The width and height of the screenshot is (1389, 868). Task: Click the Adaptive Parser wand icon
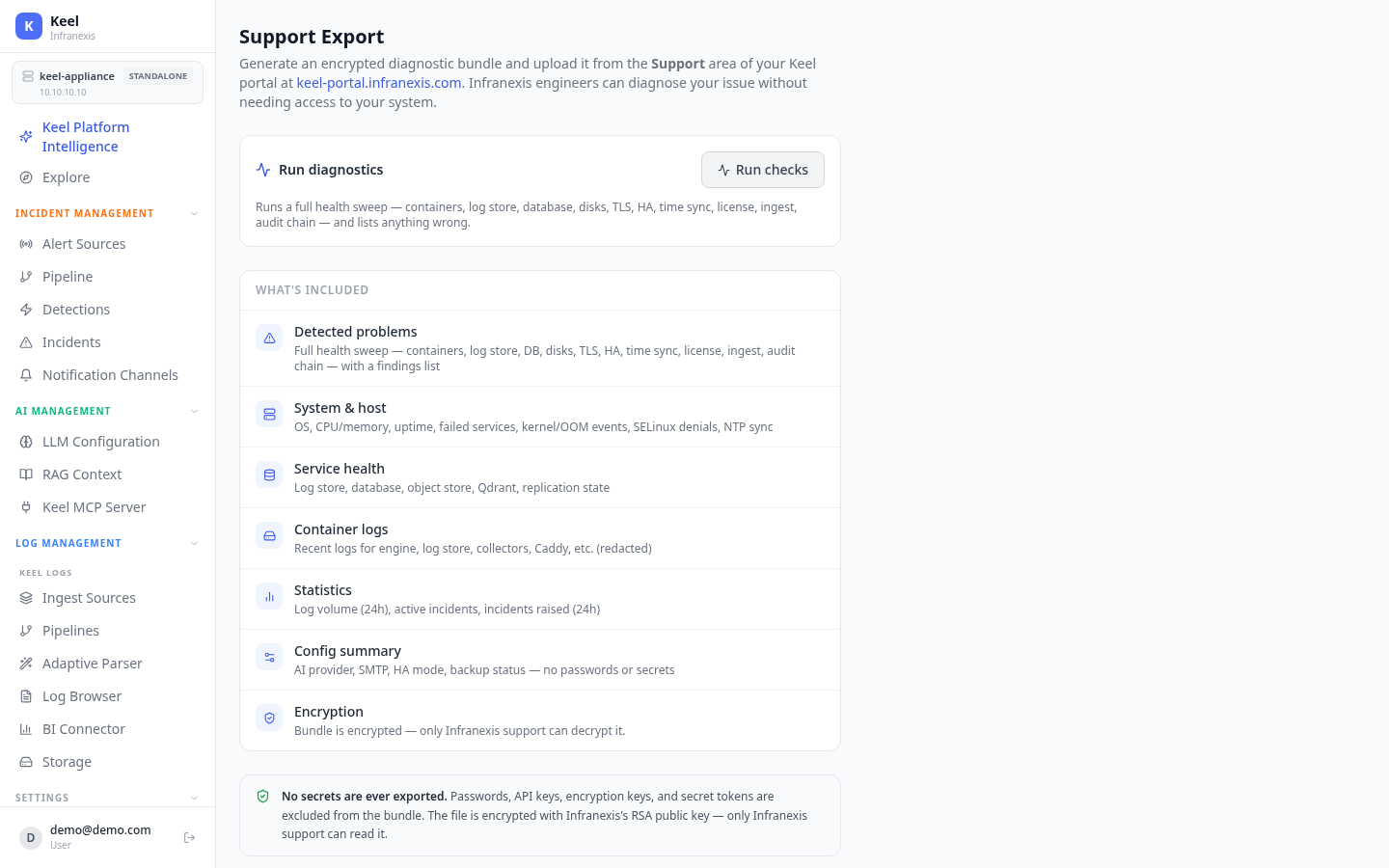[26, 664]
